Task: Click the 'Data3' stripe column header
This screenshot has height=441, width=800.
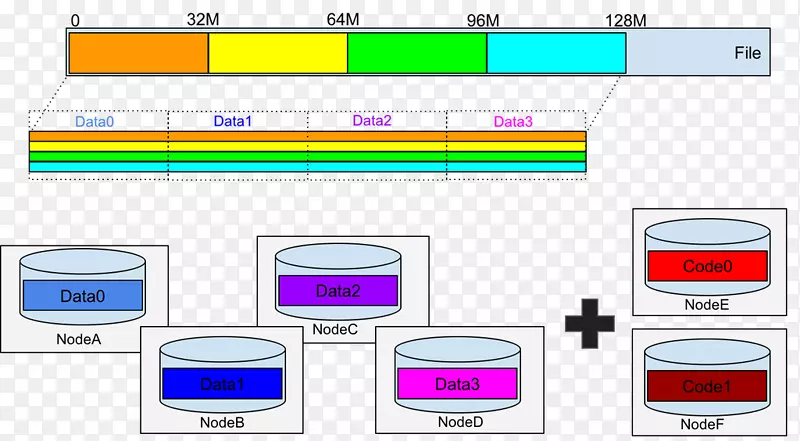Action: click(x=513, y=121)
